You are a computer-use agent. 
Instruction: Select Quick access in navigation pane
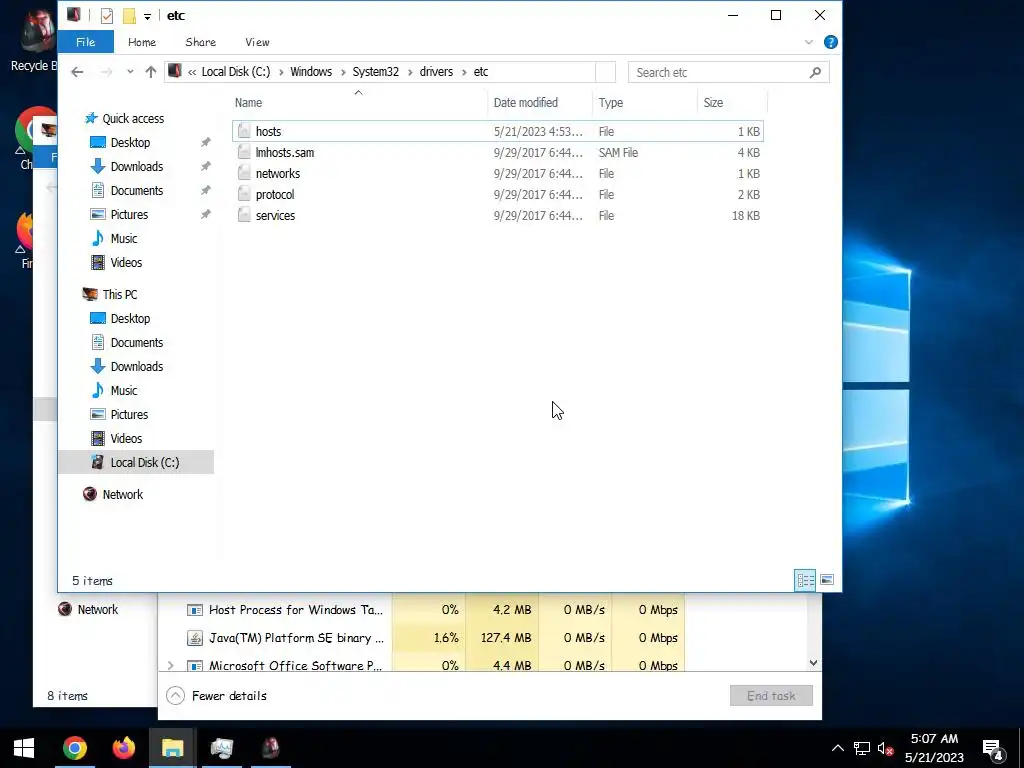pos(133,118)
